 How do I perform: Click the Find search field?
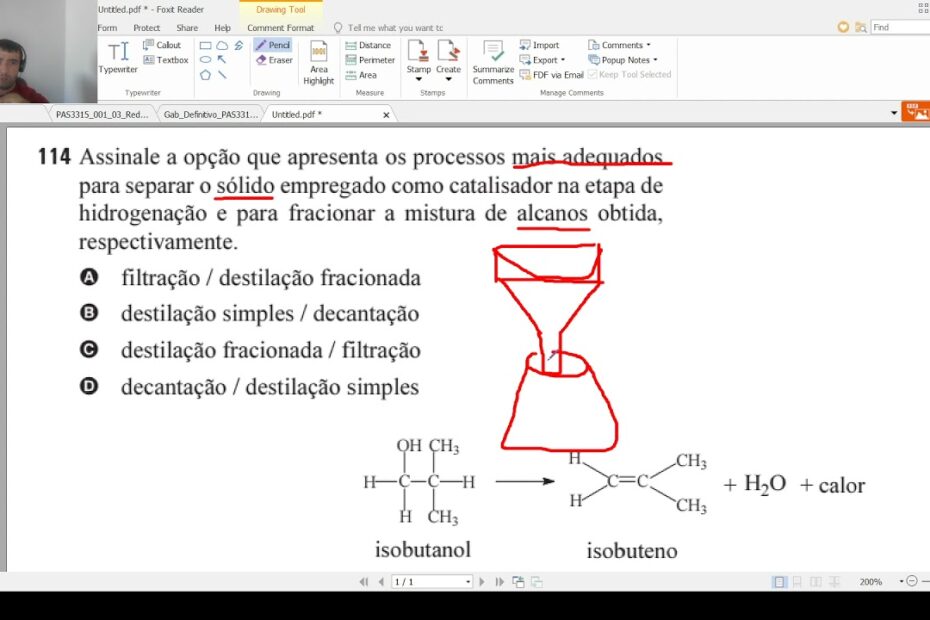click(x=898, y=27)
